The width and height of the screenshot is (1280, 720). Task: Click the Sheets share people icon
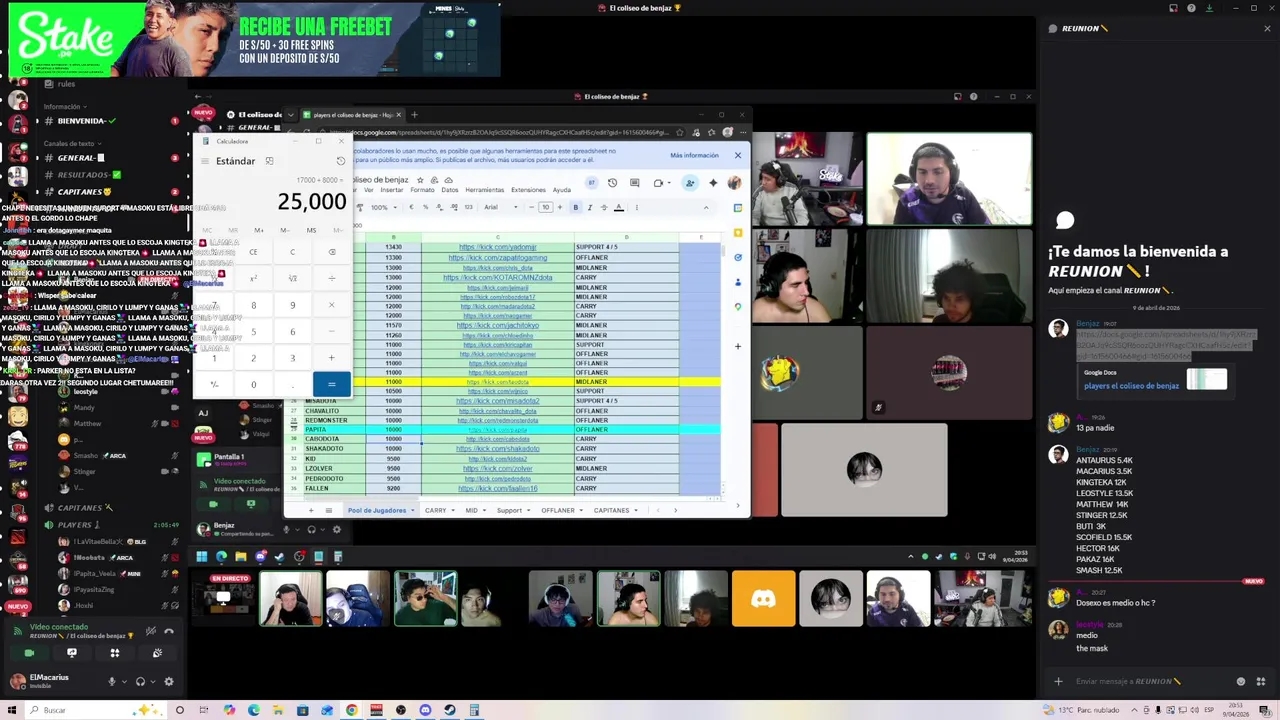coord(690,183)
